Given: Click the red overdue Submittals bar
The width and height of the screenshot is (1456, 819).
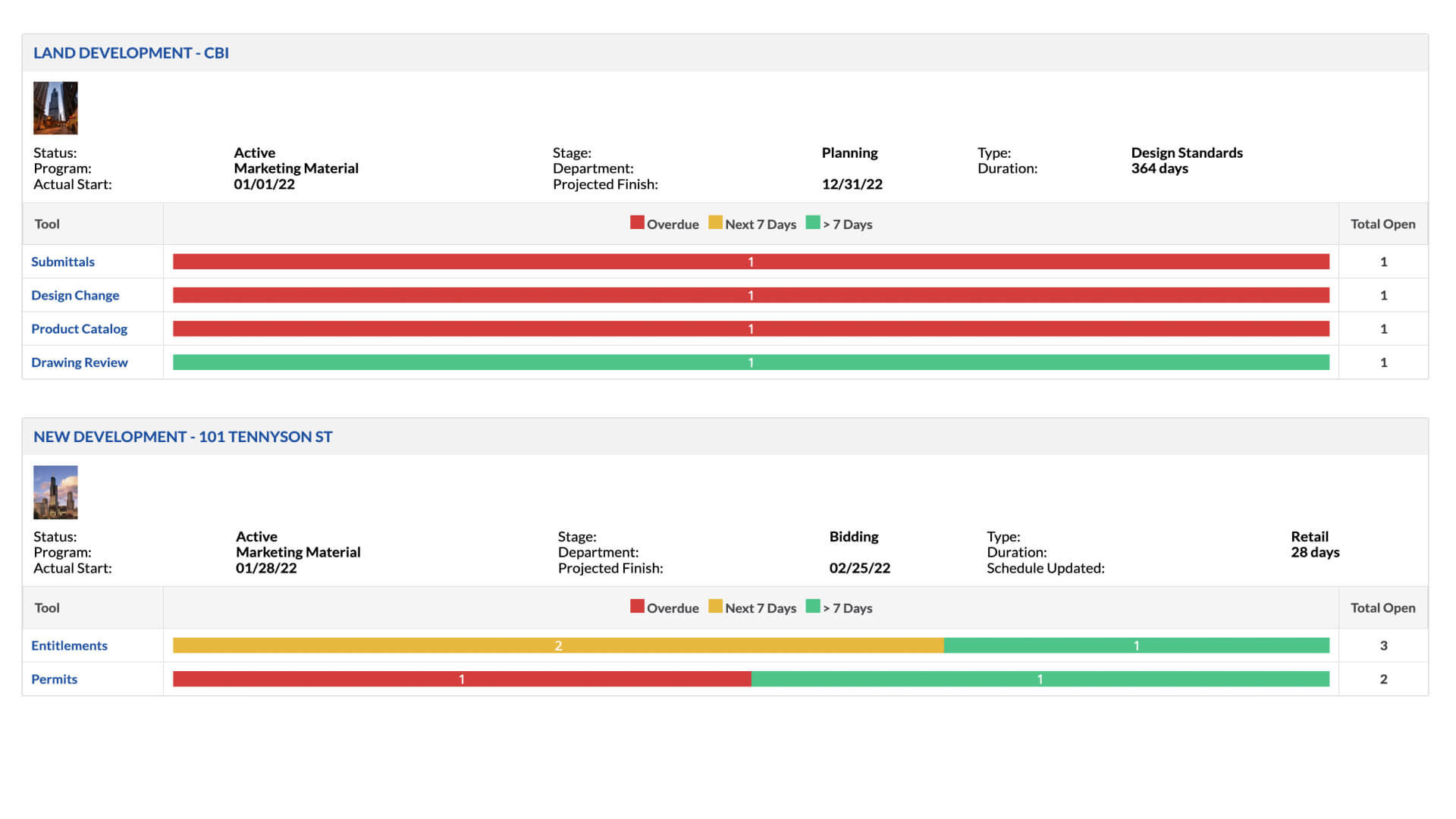Looking at the screenshot, I should [x=751, y=262].
